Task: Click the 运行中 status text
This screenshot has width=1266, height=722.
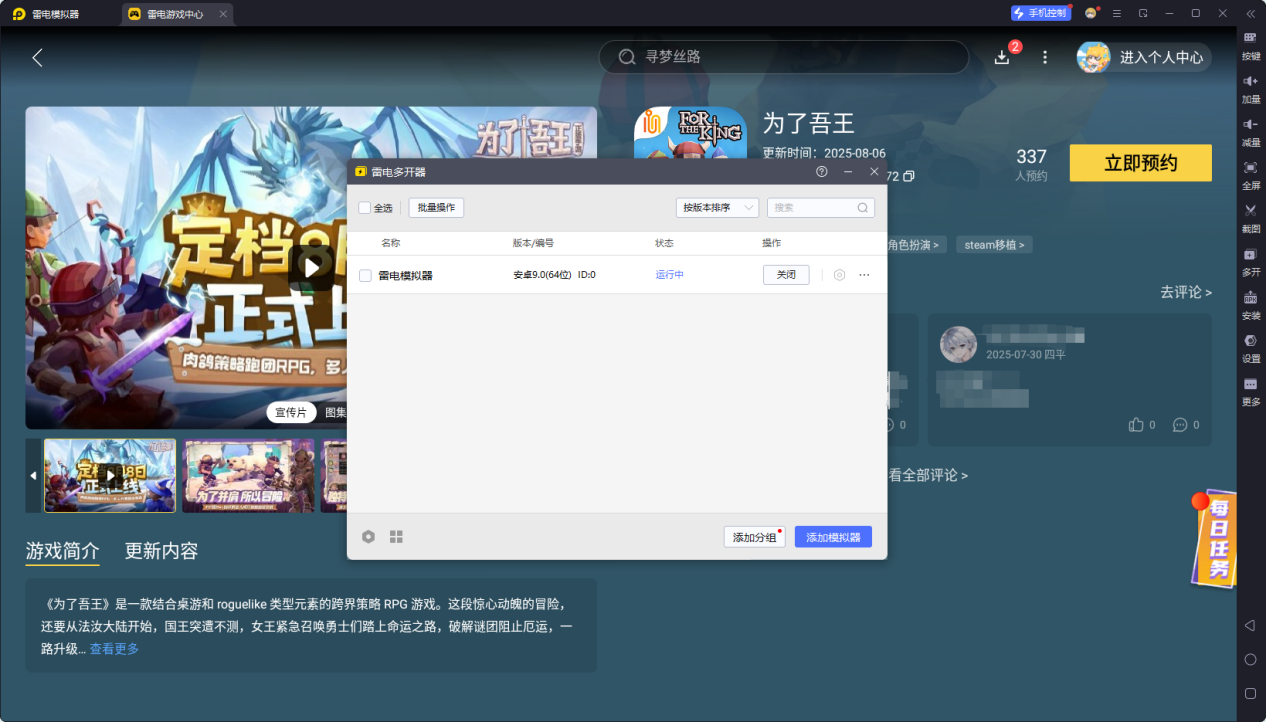Action: (x=670, y=275)
